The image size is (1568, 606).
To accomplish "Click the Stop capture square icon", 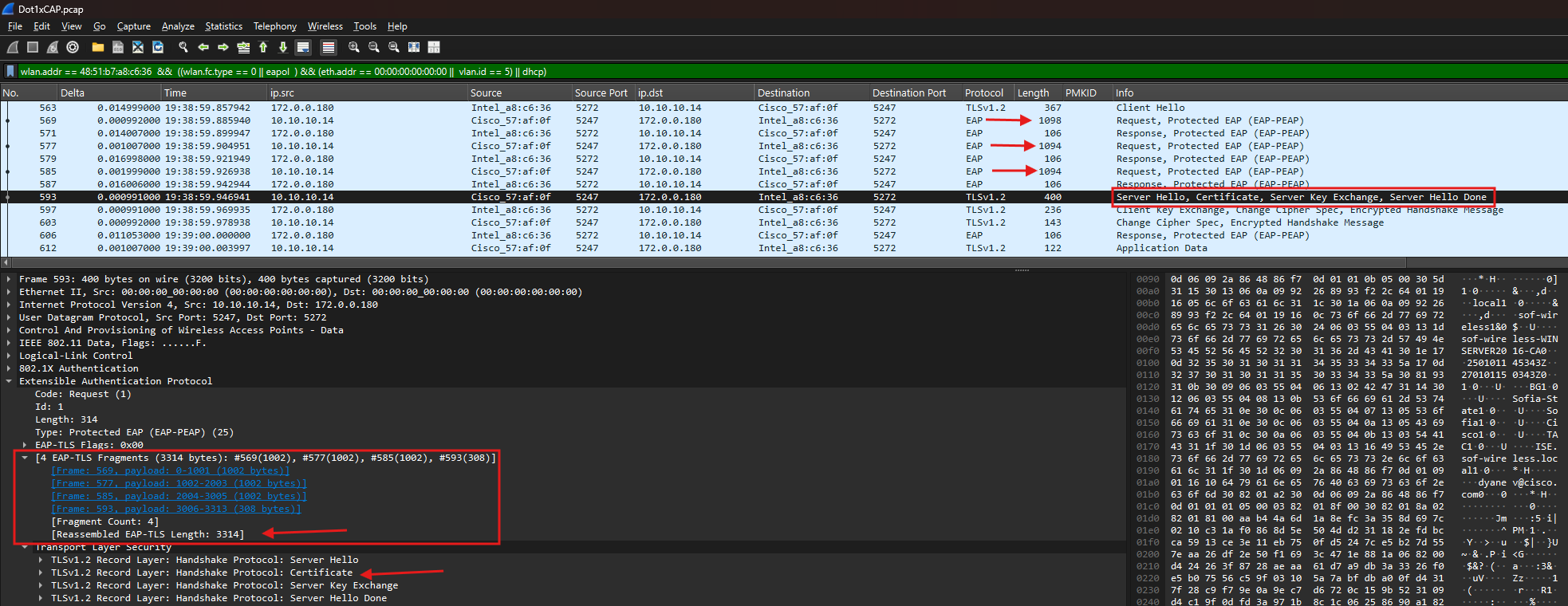I will pyautogui.click(x=33, y=48).
